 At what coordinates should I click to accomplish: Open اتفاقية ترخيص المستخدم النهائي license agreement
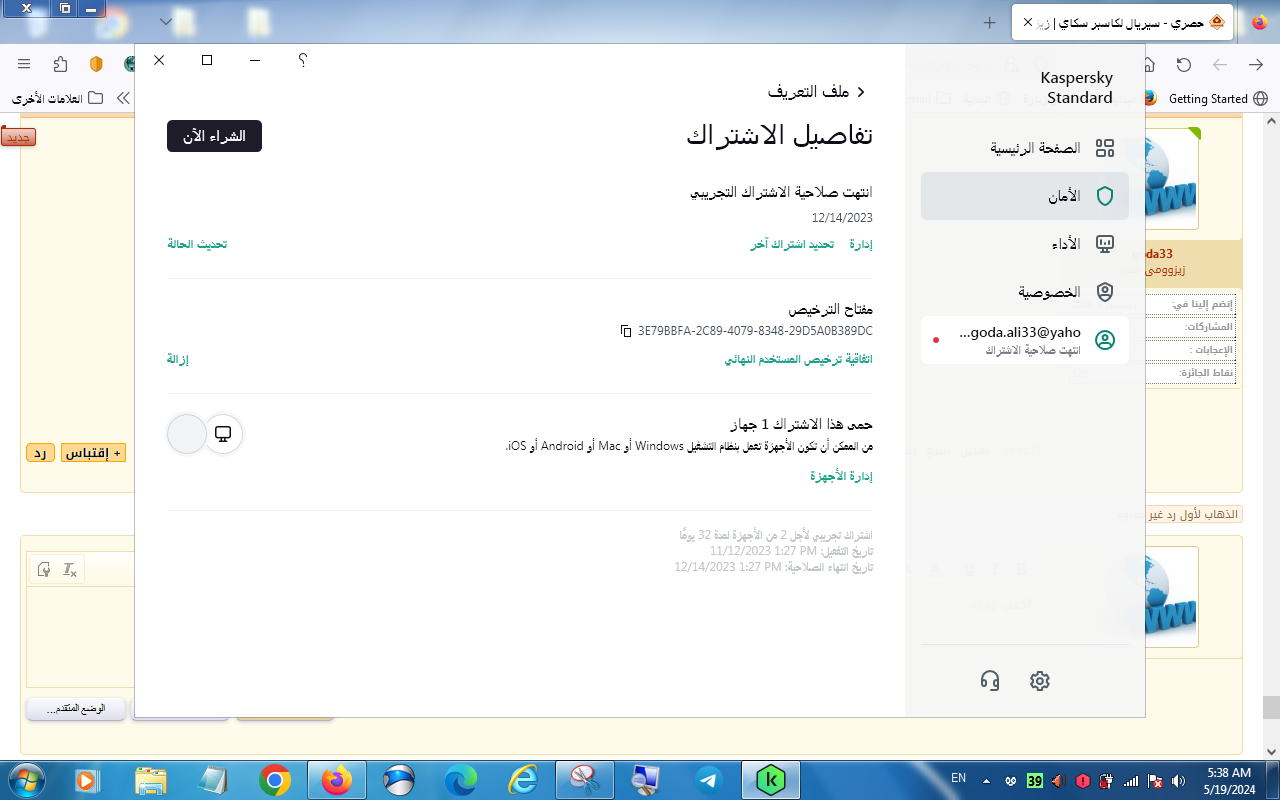[x=798, y=359]
